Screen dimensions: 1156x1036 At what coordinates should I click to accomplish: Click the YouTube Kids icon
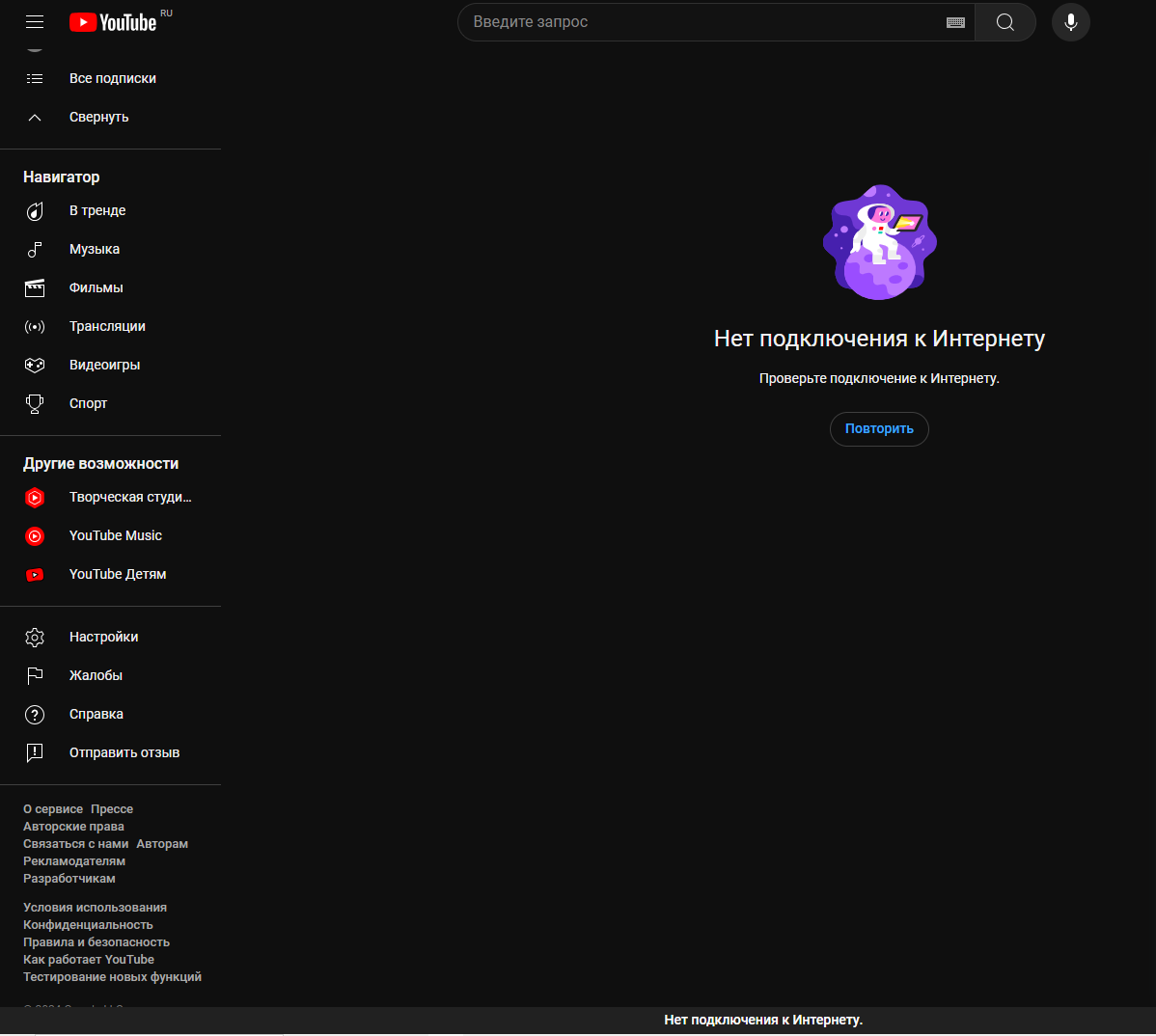[35, 575]
